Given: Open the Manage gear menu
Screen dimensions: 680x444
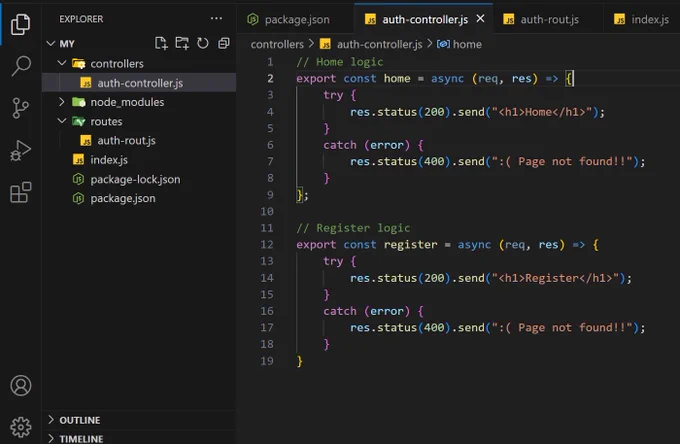Looking at the screenshot, I should pyautogui.click(x=21, y=428).
